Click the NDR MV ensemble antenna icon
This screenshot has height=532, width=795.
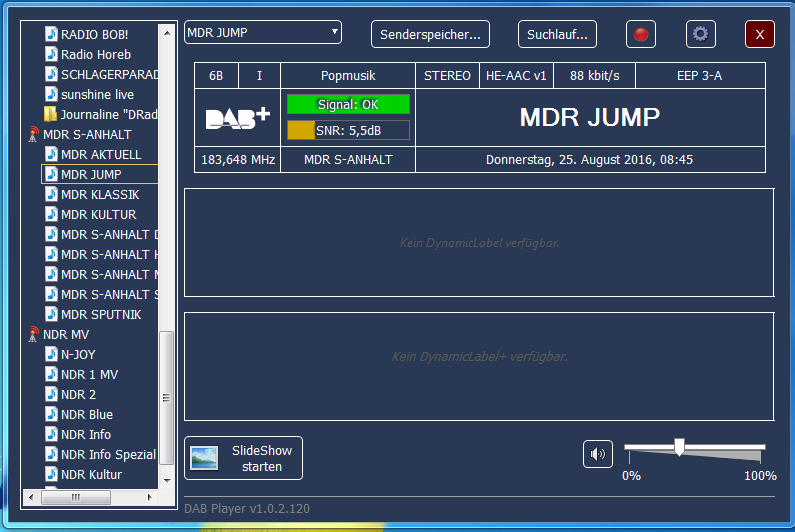tap(33, 335)
